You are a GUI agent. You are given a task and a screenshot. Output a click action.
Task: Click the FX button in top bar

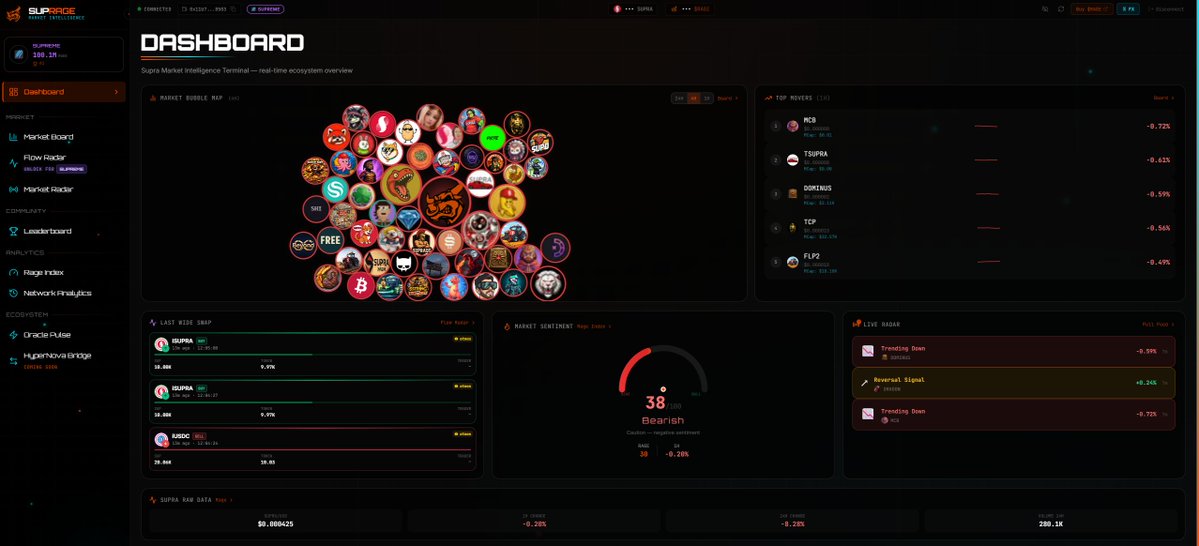click(x=1128, y=9)
